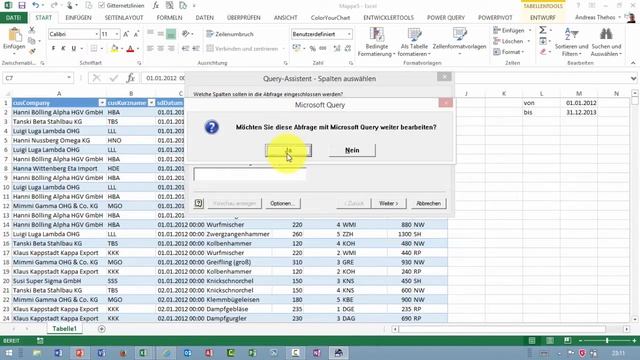Image resolution: width=640 pixels, height=360 pixels.
Task: Click the Undo arrow icon
Action: pyautogui.click(x=36, y=6)
